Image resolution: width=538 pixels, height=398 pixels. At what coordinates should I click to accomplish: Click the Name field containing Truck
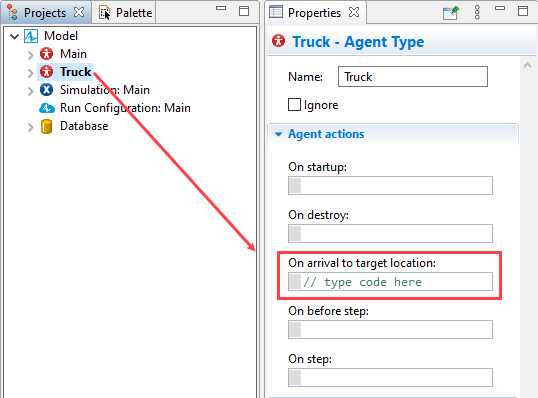[x=412, y=77]
